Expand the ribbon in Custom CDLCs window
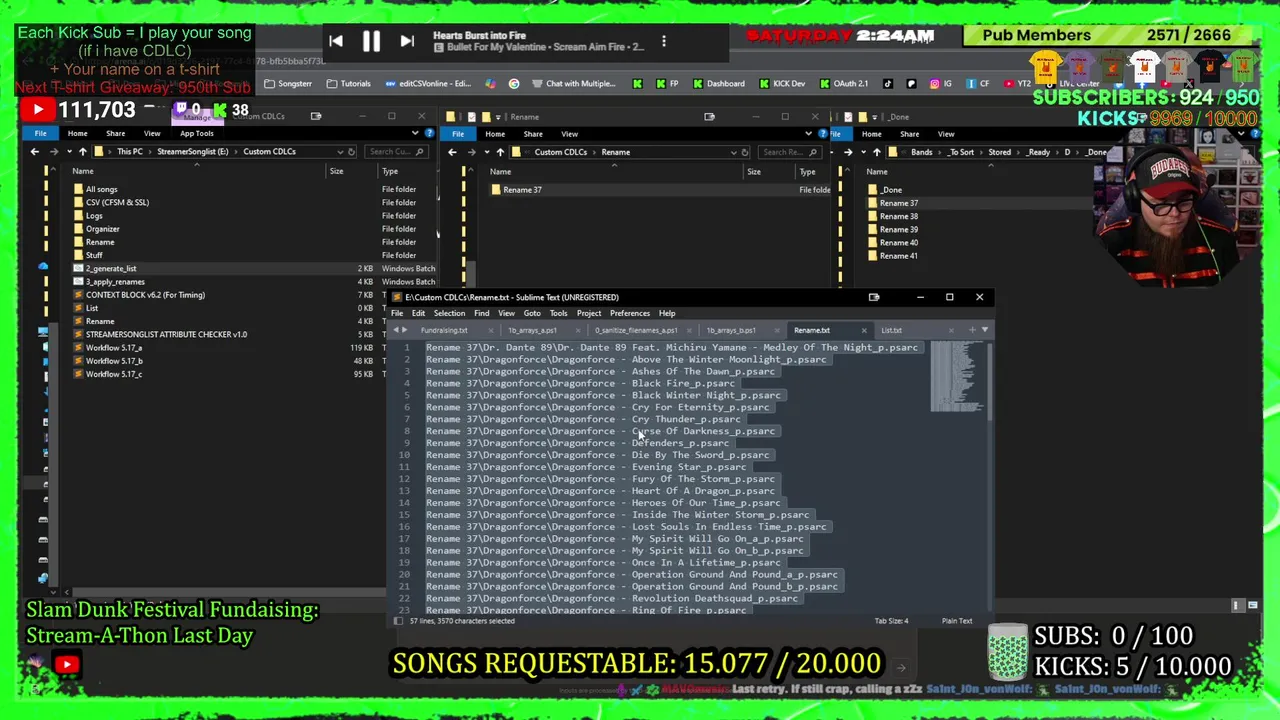Screen dimensions: 1280x720 [415, 133]
